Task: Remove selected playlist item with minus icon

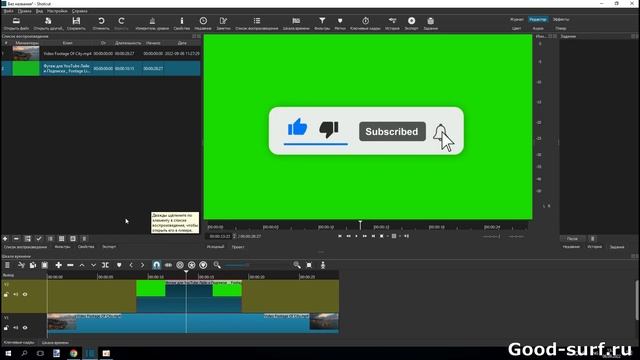Action: click(16, 239)
